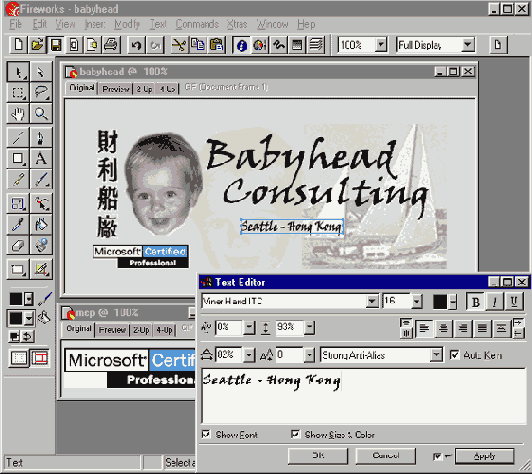The width and height of the screenshot is (532, 474).
Task: Select the Text tool (A) in toolbox
Action: (41, 158)
